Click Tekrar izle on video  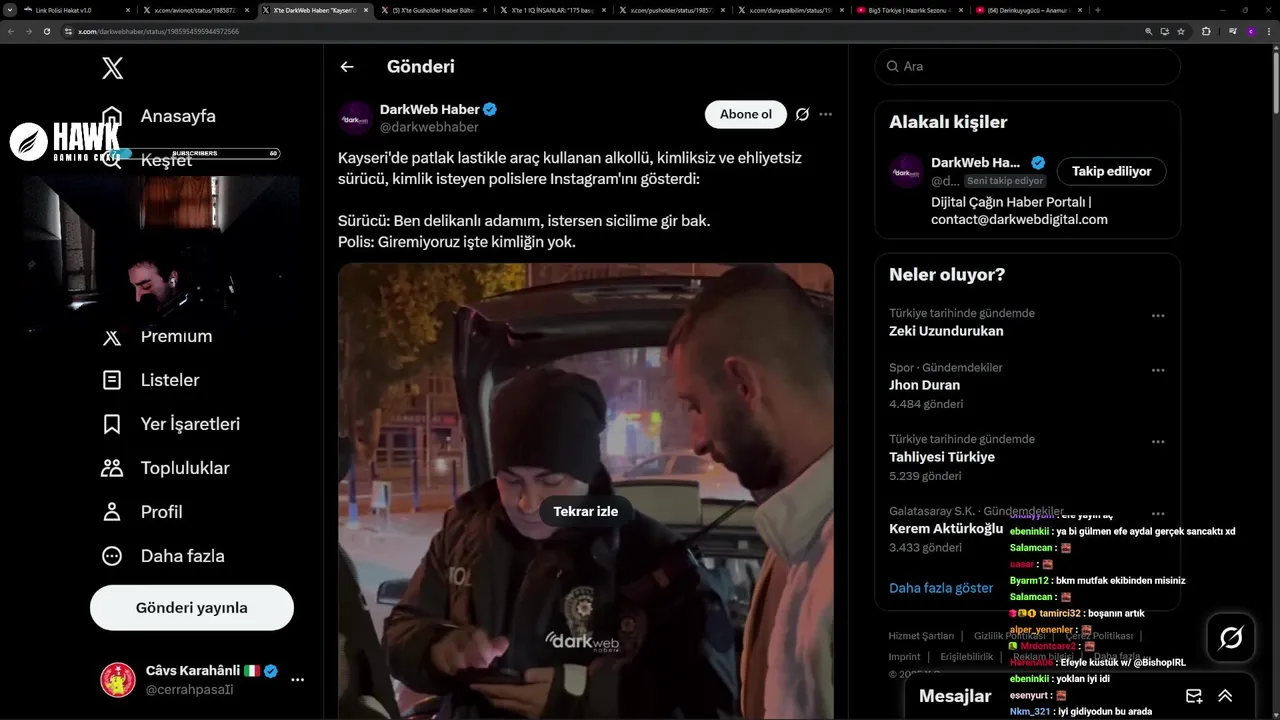[x=586, y=511]
